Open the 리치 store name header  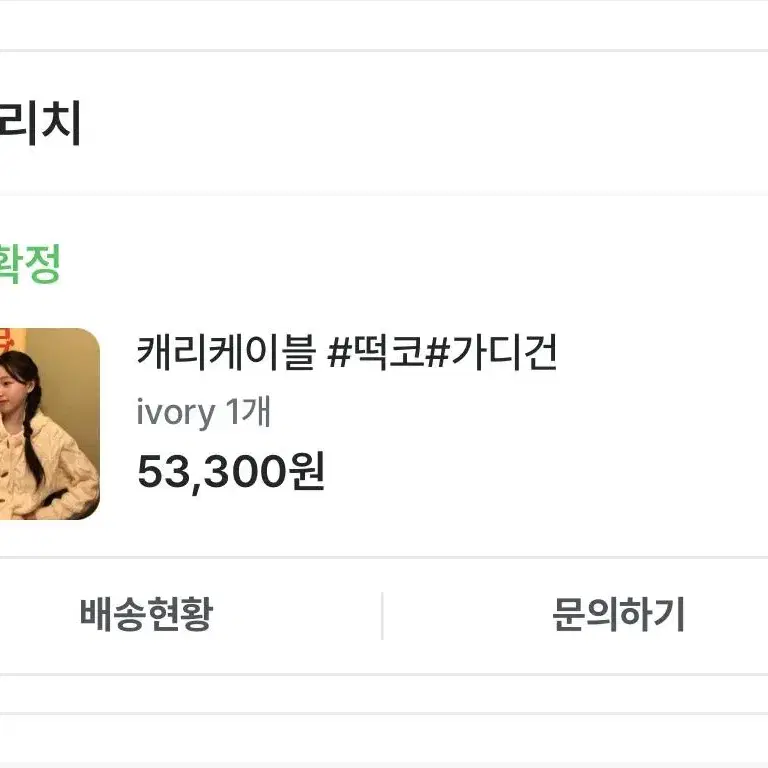(40, 122)
